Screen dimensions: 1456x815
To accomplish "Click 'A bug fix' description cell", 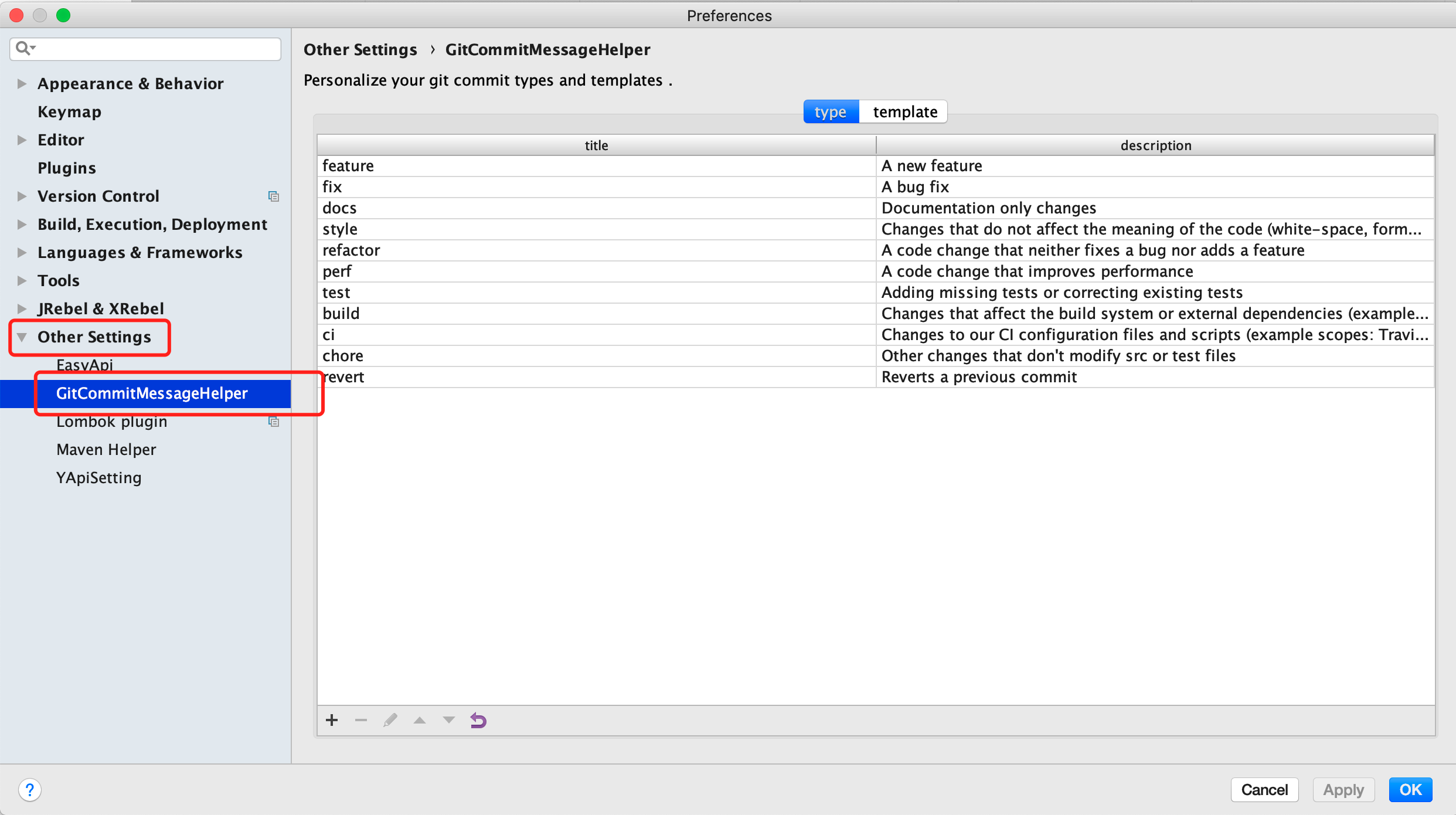I will pyautogui.click(x=1155, y=187).
